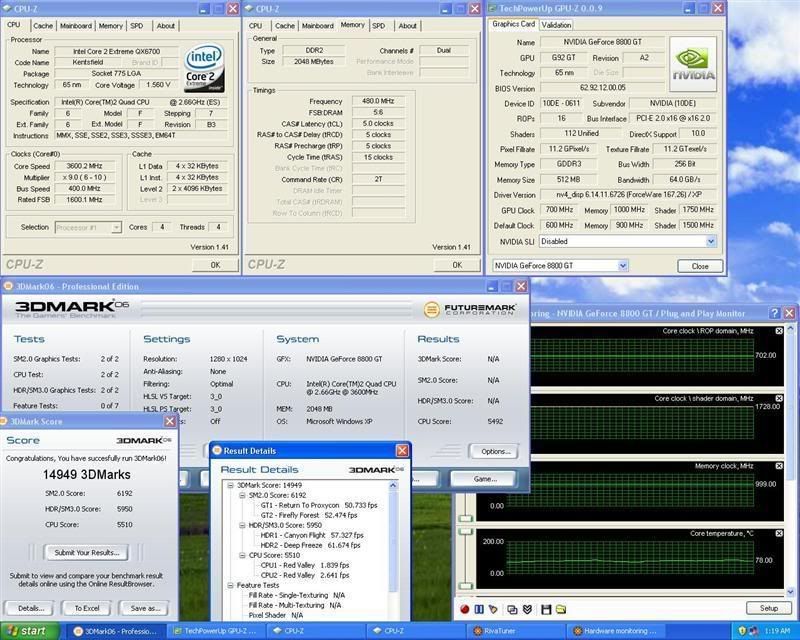Click the cascade windows icon in monitoring toolbar
Viewport: 800px width, 640px height.
(x=513, y=608)
